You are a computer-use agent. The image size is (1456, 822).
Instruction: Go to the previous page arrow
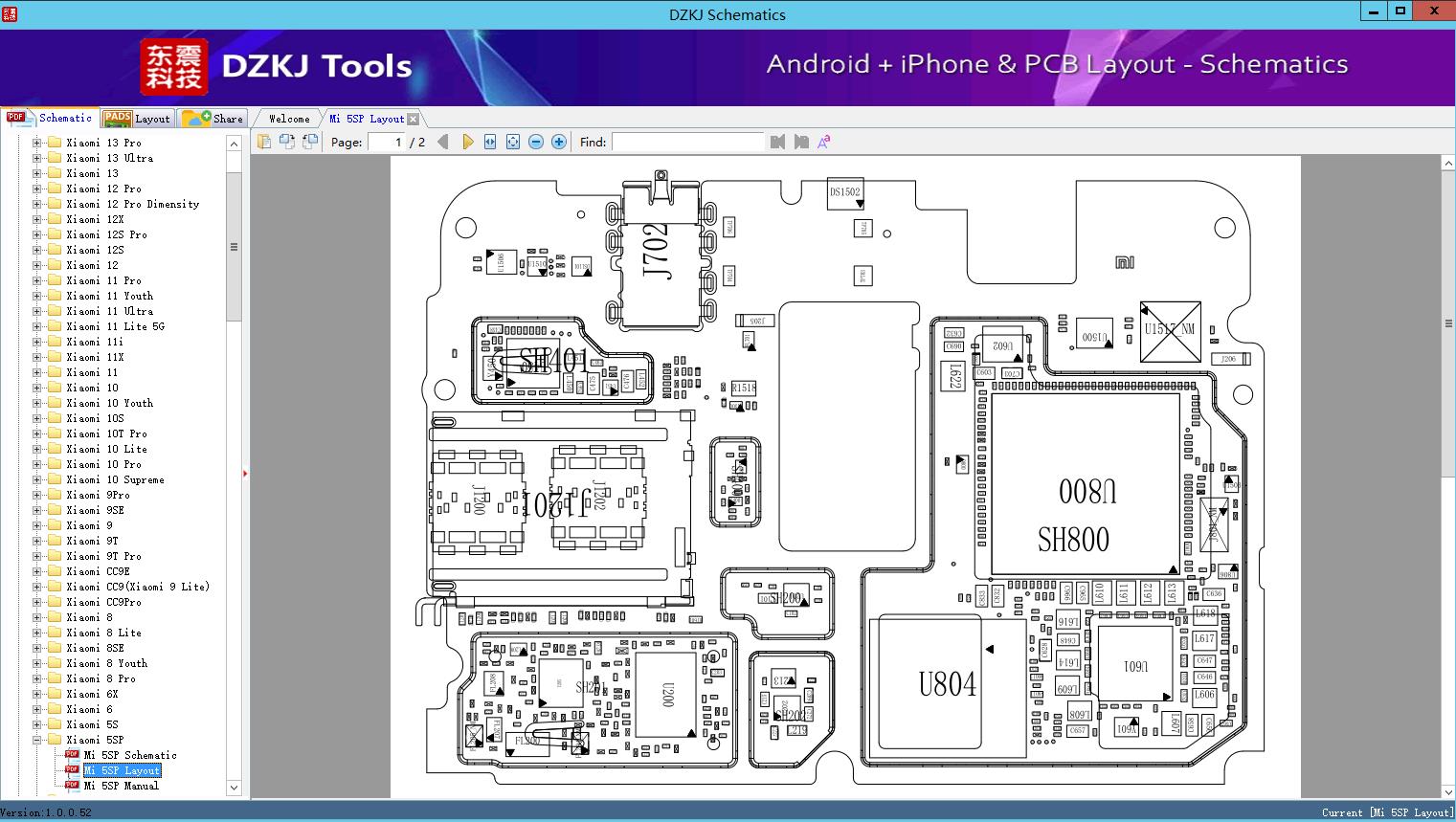click(442, 142)
